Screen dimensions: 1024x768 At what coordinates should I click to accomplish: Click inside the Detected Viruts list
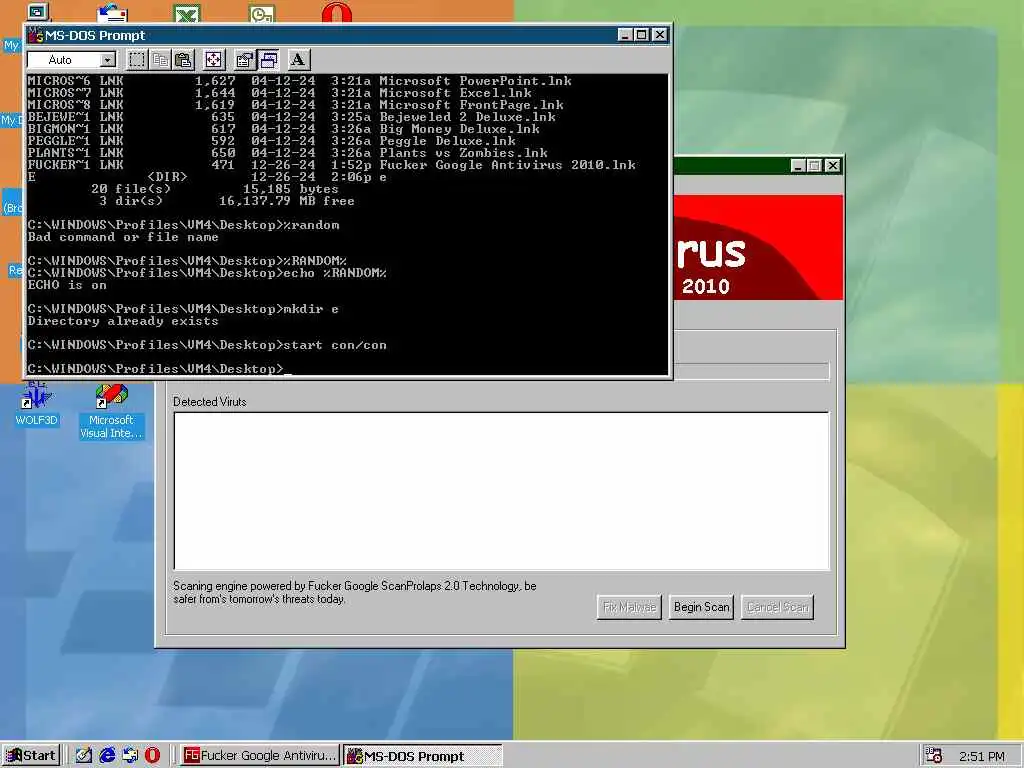click(501, 491)
